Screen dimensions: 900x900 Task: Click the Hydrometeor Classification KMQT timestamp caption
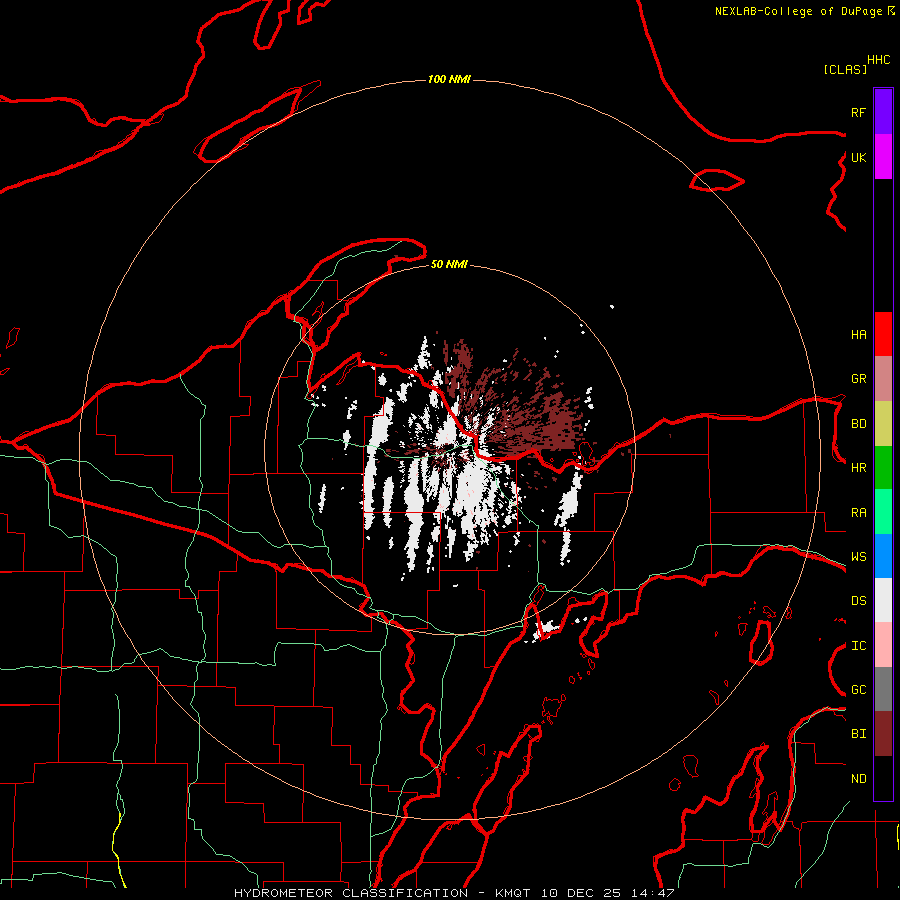tap(454, 893)
